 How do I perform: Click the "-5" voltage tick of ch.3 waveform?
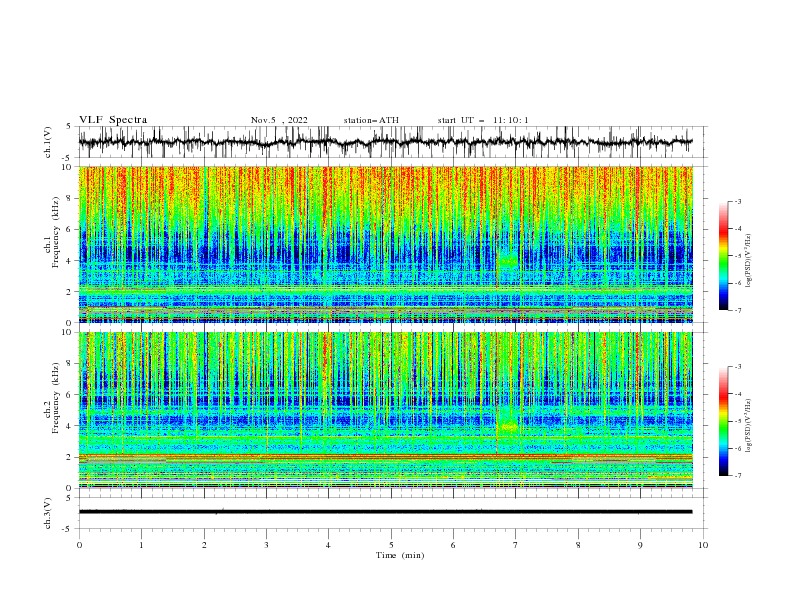(x=68, y=529)
